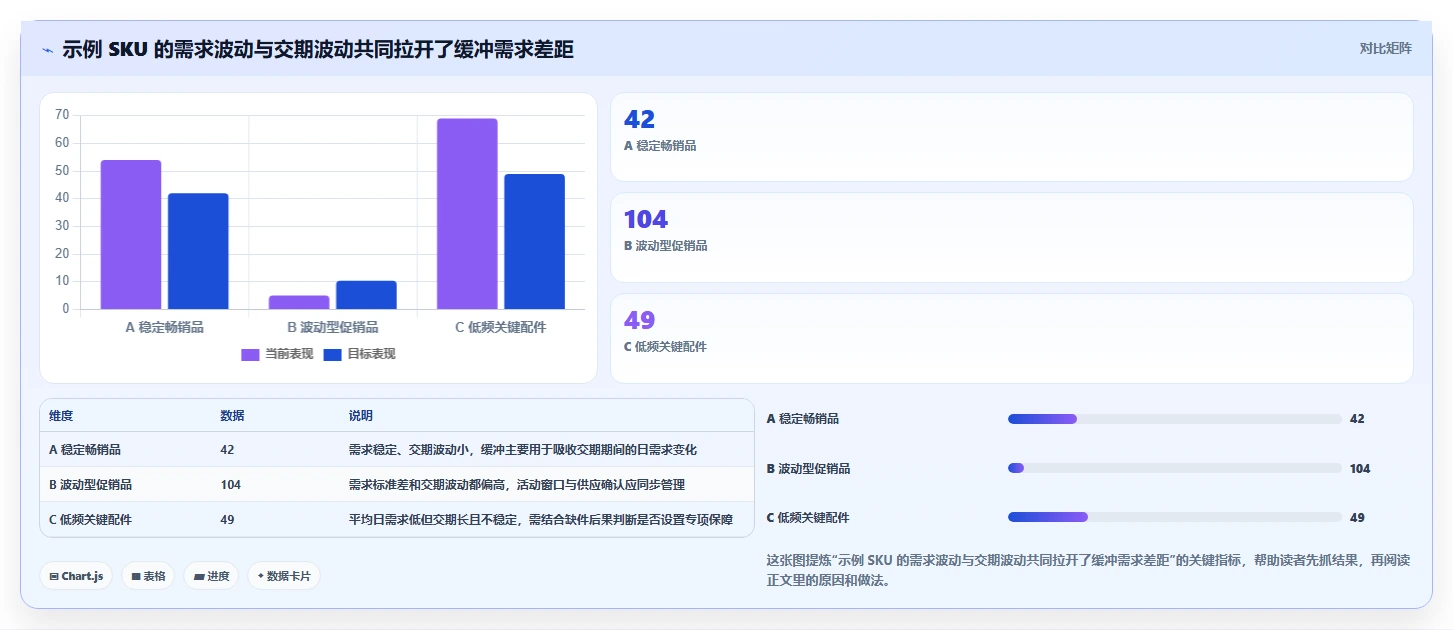Click the A 稳定畅销品 cell in the table
This screenshot has height=630, width=1453.
(85, 450)
